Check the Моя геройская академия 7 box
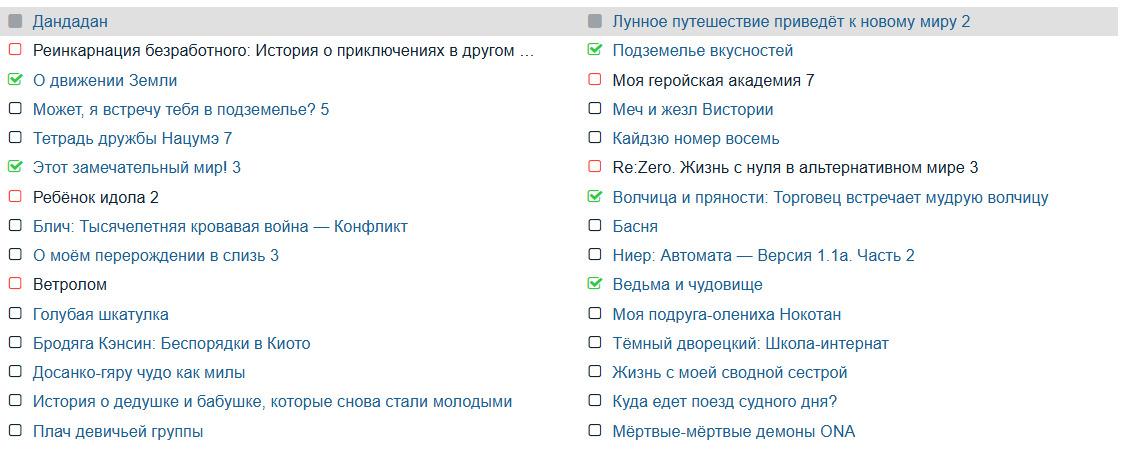The height and width of the screenshot is (469, 1131). click(595, 80)
